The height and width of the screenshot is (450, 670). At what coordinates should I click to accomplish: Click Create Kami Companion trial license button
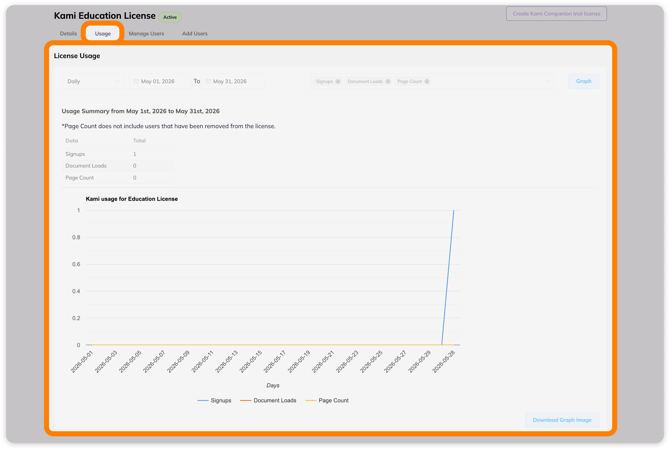556,14
